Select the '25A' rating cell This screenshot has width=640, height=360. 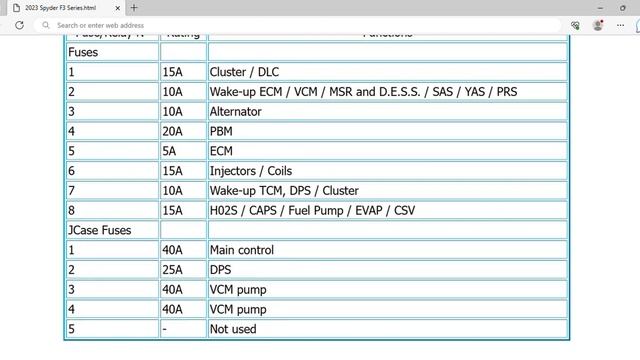point(183,270)
